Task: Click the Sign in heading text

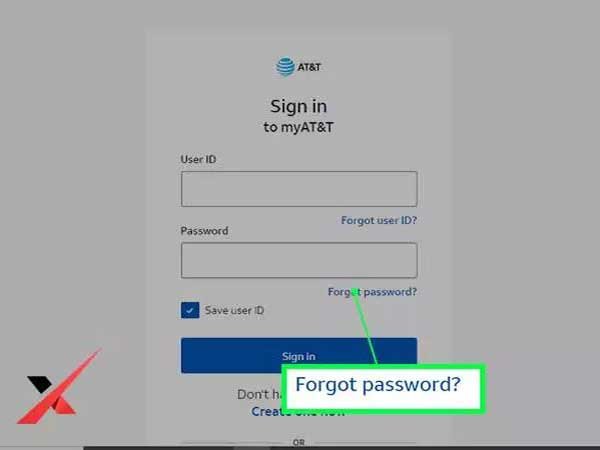Action: click(298, 106)
